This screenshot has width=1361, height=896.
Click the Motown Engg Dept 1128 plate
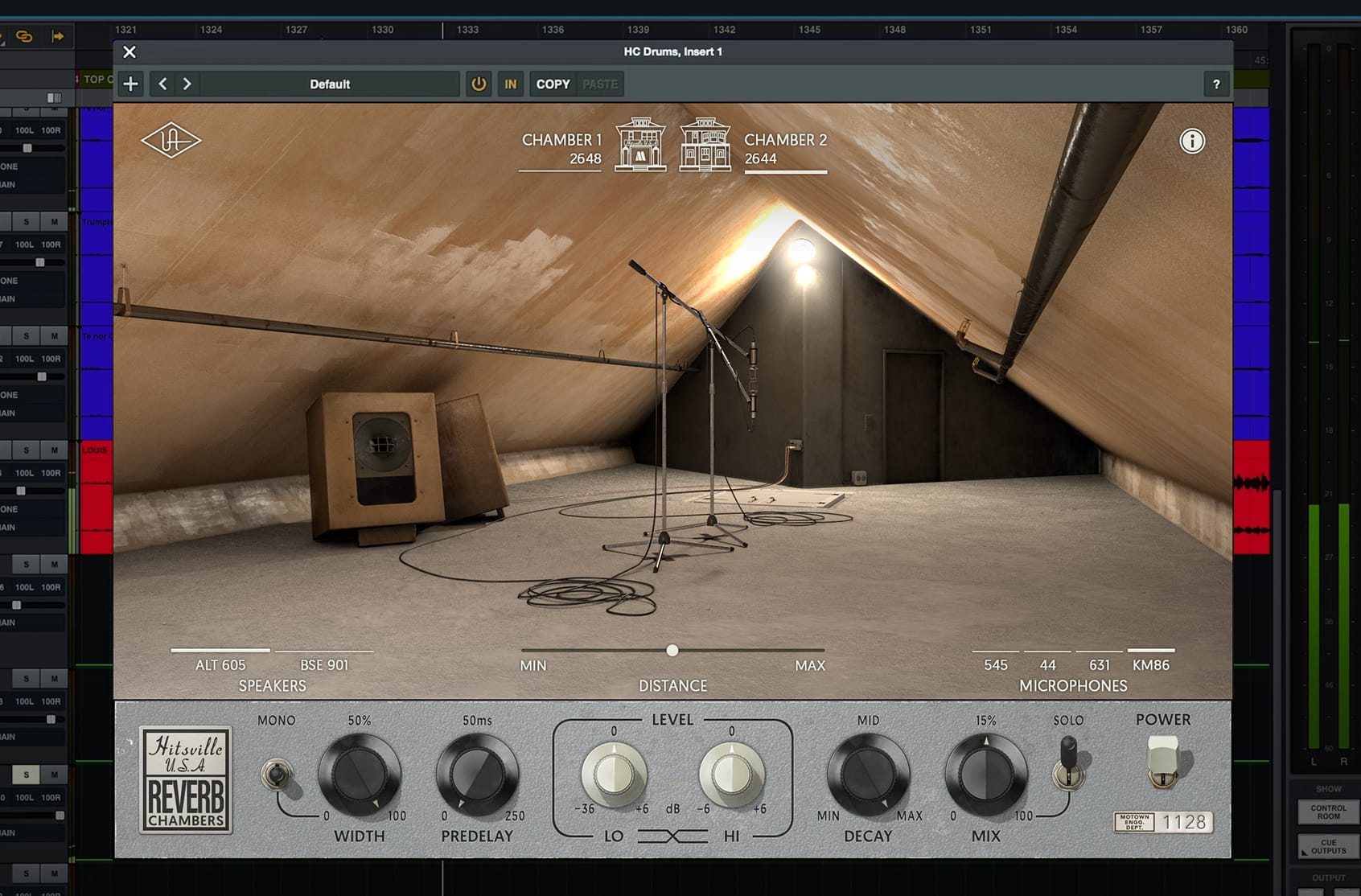pyautogui.click(x=1163, y=822)
